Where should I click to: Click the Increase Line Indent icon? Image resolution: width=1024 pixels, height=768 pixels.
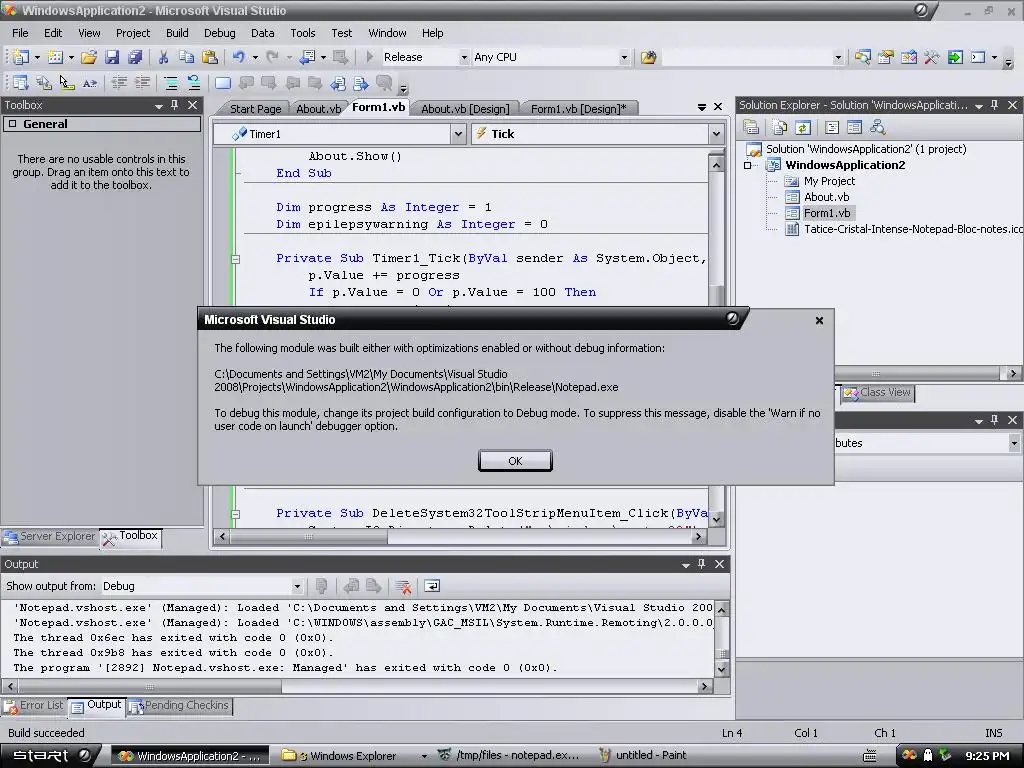[142, 83]
